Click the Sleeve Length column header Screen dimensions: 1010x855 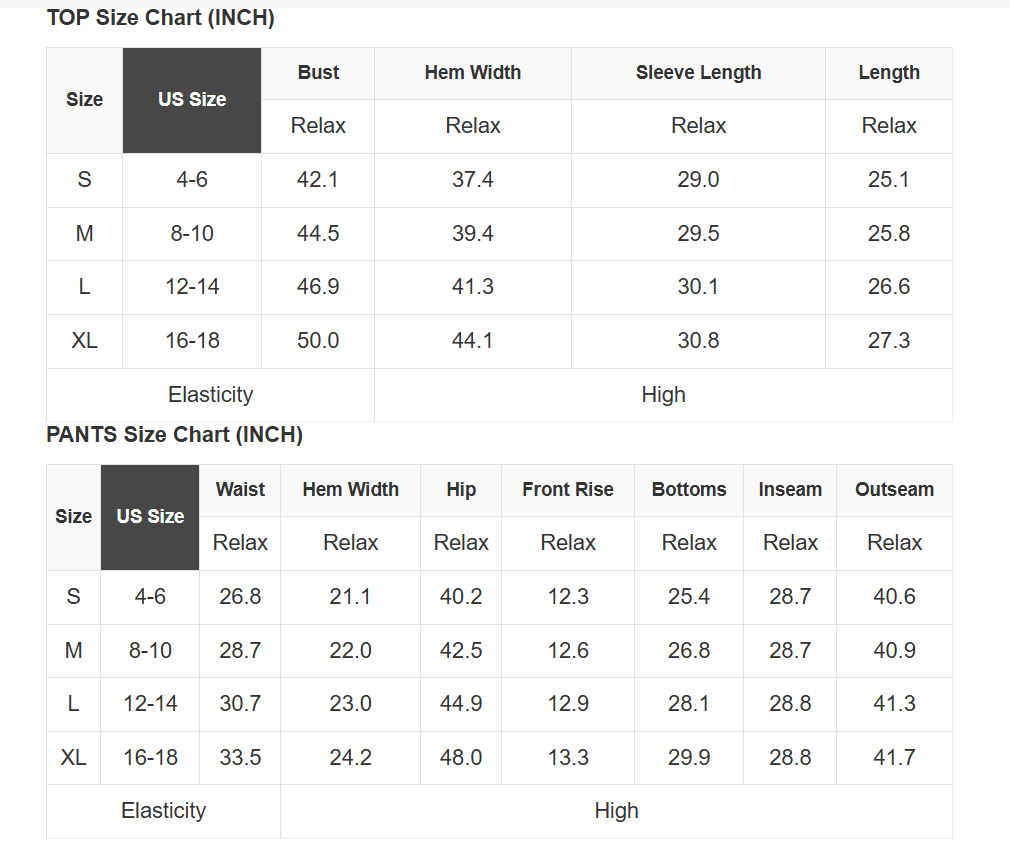[698, 73]
